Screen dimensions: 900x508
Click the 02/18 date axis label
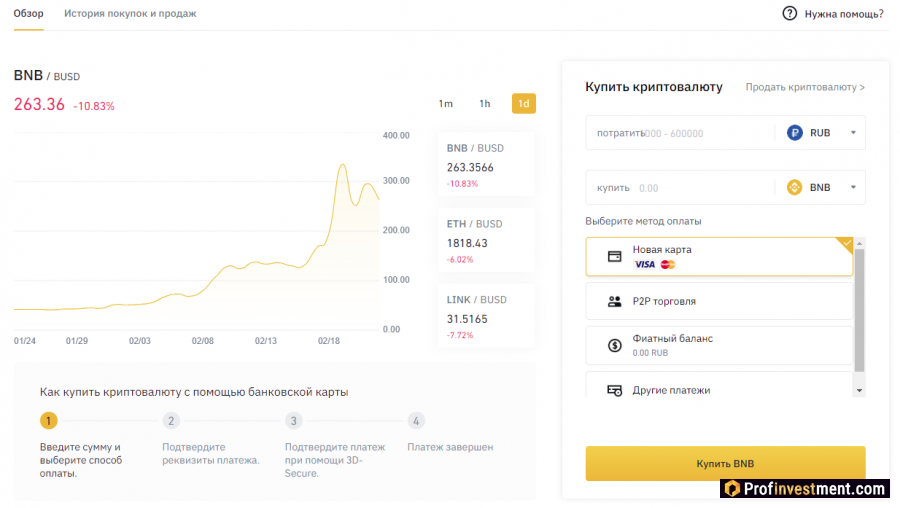tap(329, 341)
